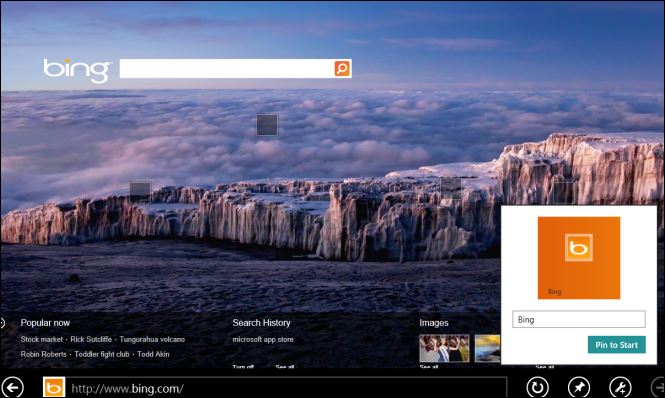Viewport: 665px width, 398px height.
Task: Click the pageant image thumbnail
Action: click(444, 348)
